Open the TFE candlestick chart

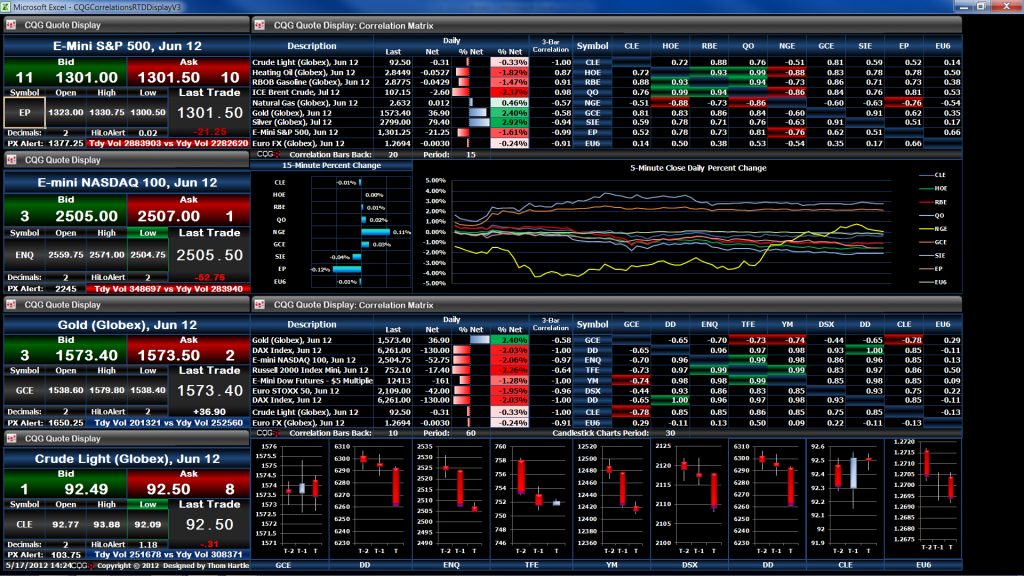pos(531,498)
